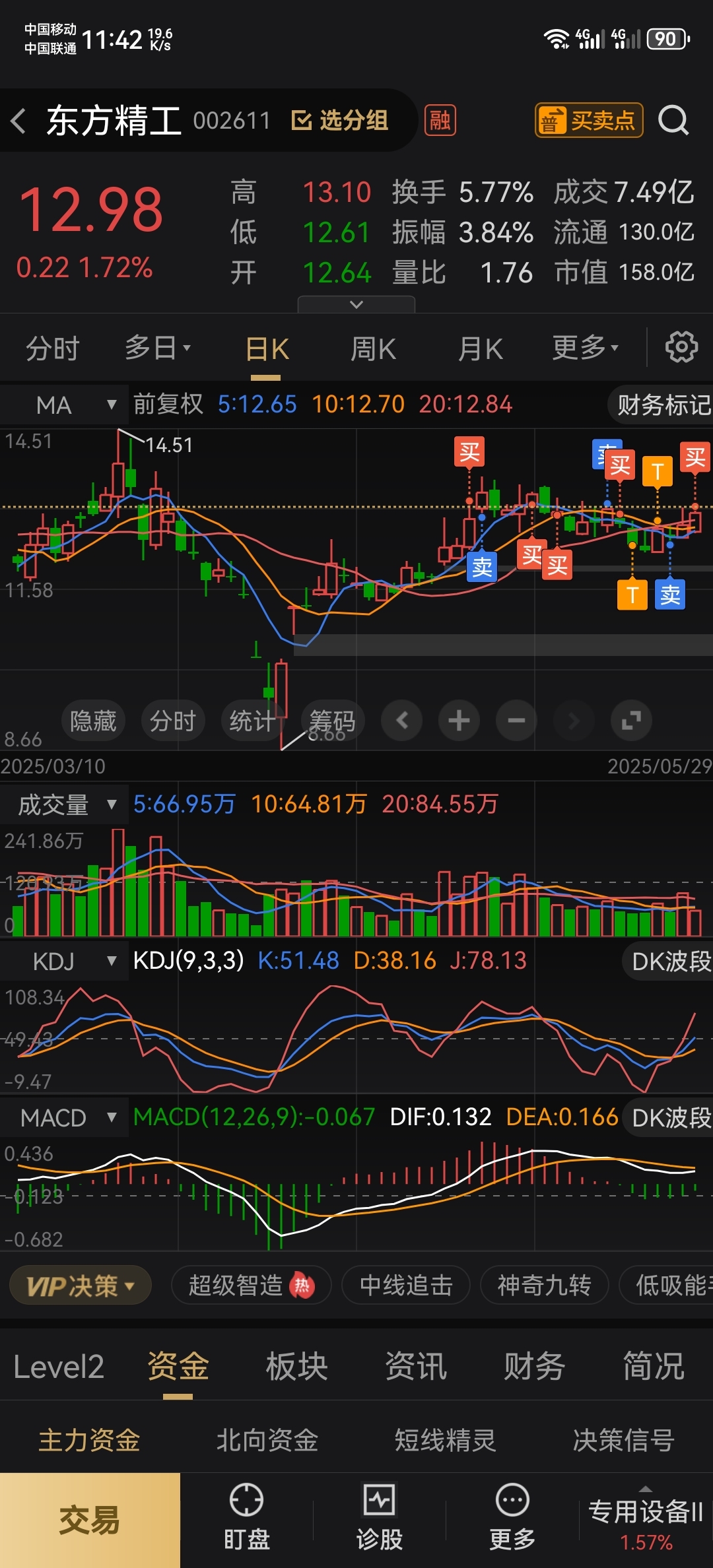
Task: Select 主力资金 sub-tab
Action: [89, 1441]
